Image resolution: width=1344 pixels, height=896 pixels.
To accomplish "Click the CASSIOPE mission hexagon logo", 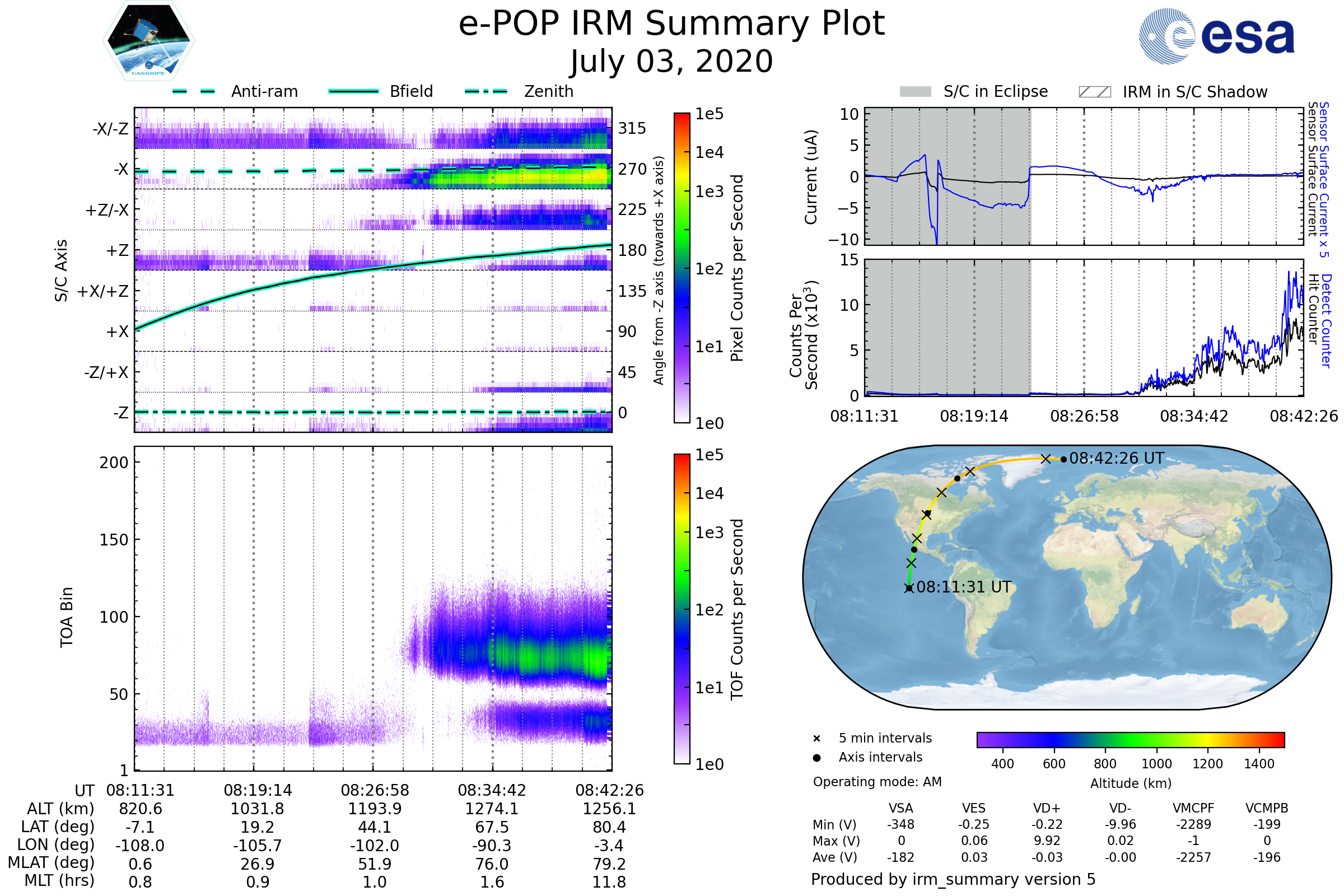I will (x=148, y=41).
